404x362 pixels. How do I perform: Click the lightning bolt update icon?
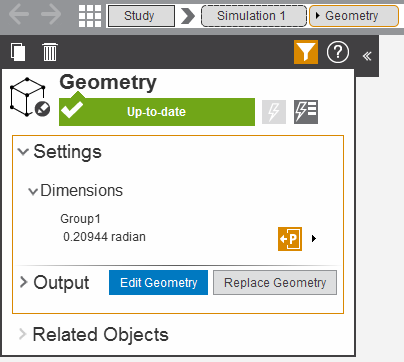tap(274, 112)
